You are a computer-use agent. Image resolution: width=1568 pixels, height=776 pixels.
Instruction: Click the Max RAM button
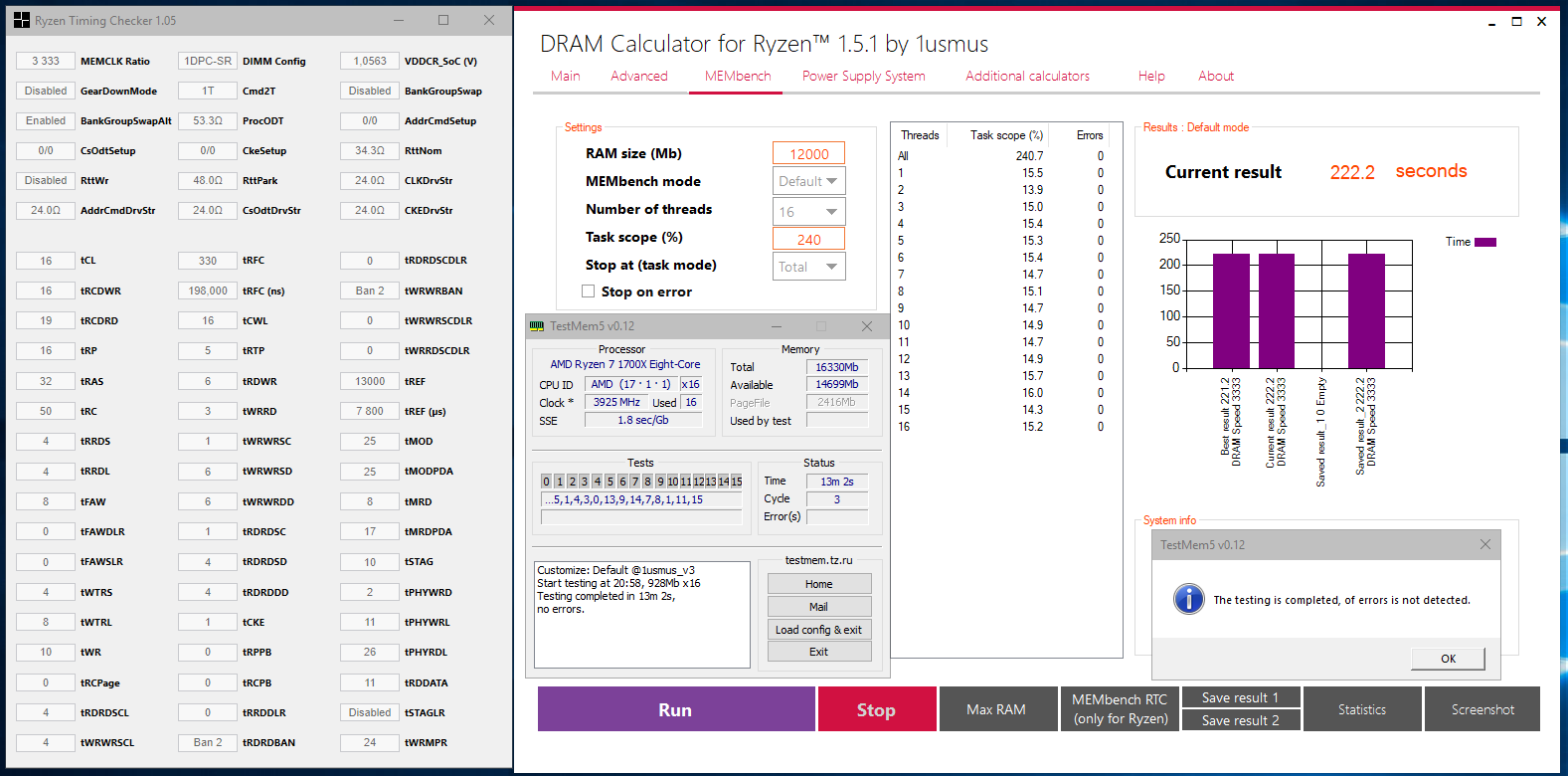996,709
